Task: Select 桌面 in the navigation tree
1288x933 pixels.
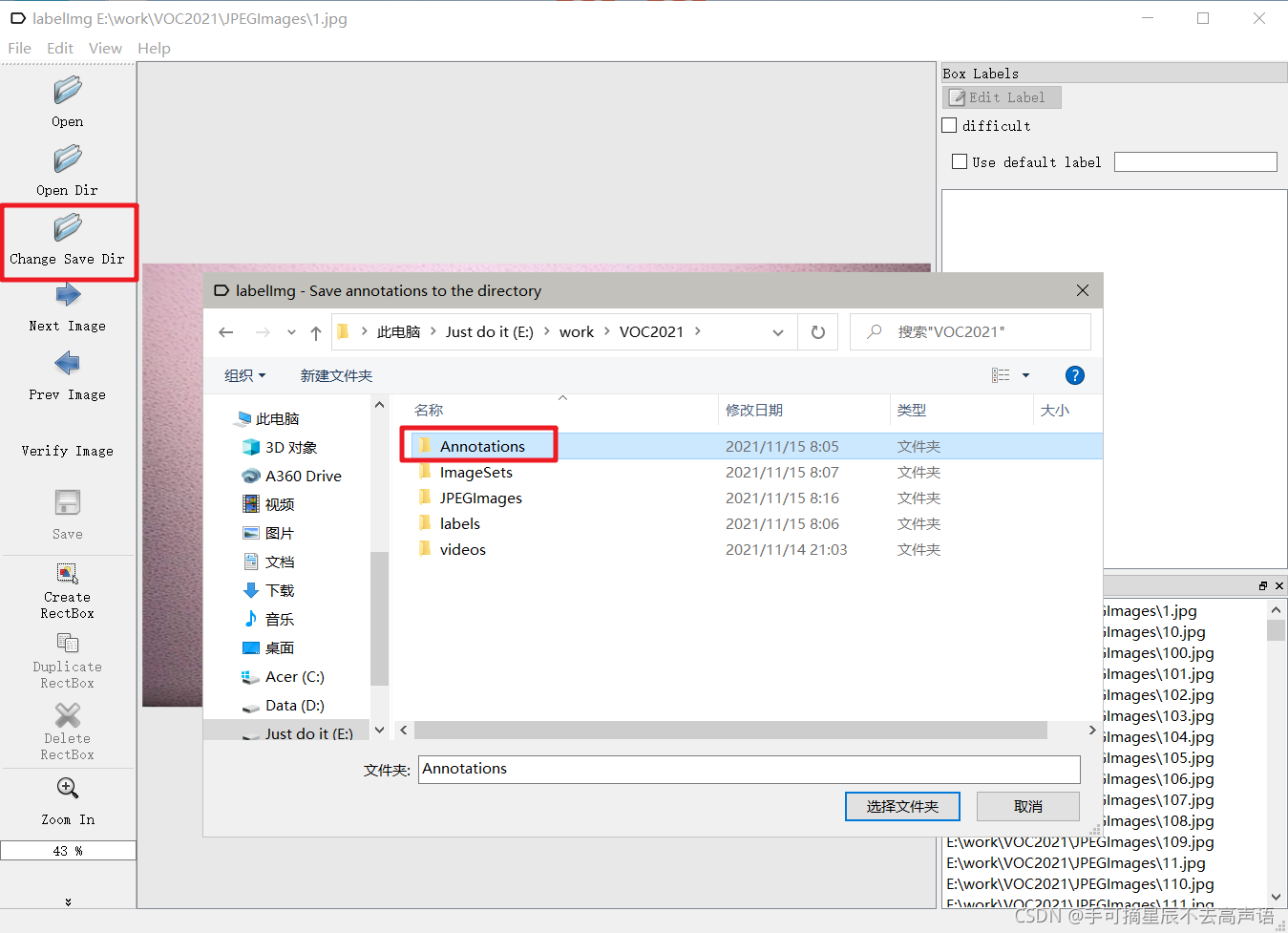Action: (279, 647)
